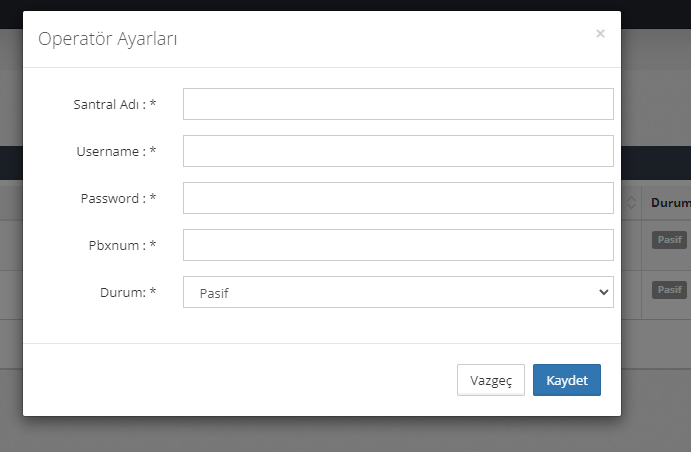Click the first row's Pasif badge
This screenshot has width=691, height=452.
(x=669, y=240)
